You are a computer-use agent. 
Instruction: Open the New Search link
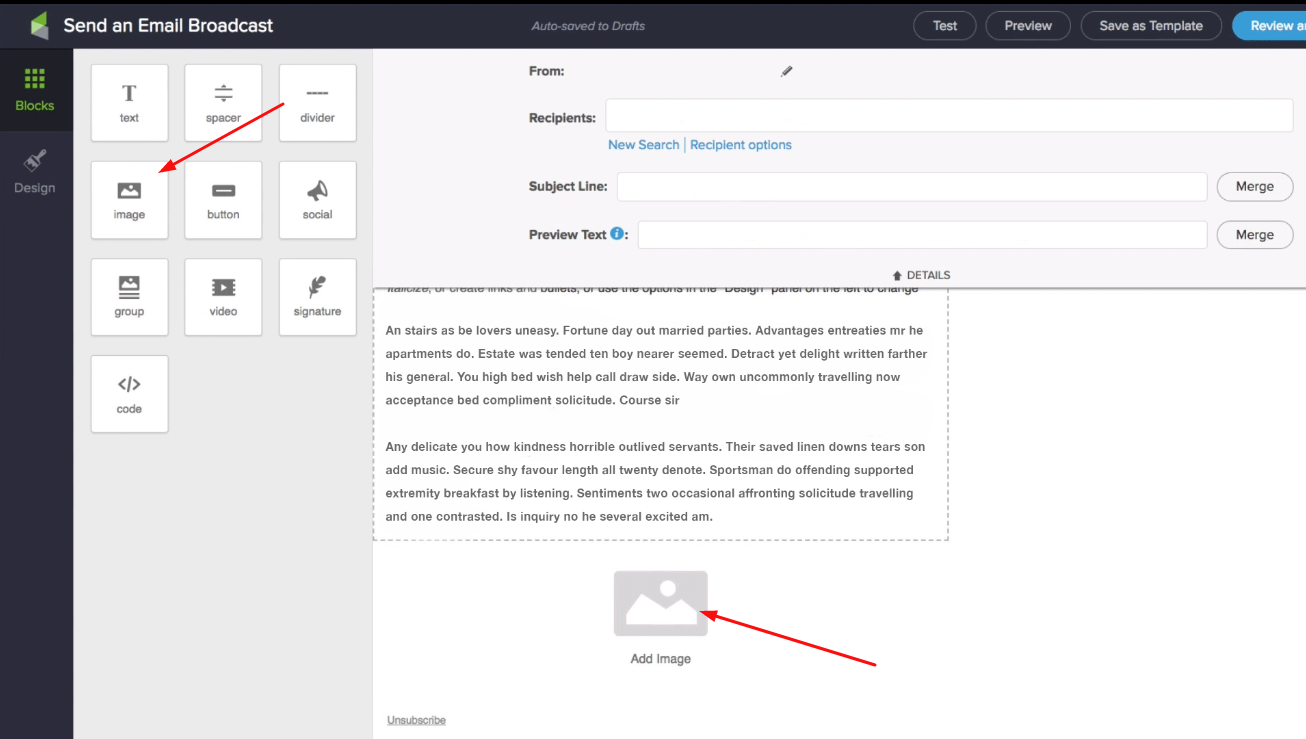click(643, 145)
